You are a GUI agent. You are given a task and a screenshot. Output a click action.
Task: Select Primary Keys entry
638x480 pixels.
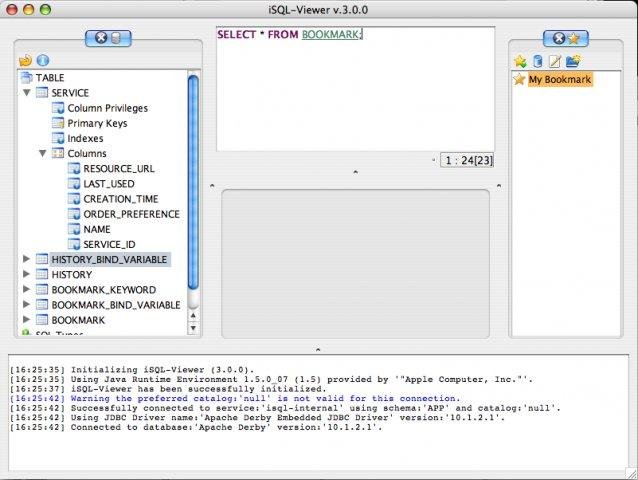[97, 123]
